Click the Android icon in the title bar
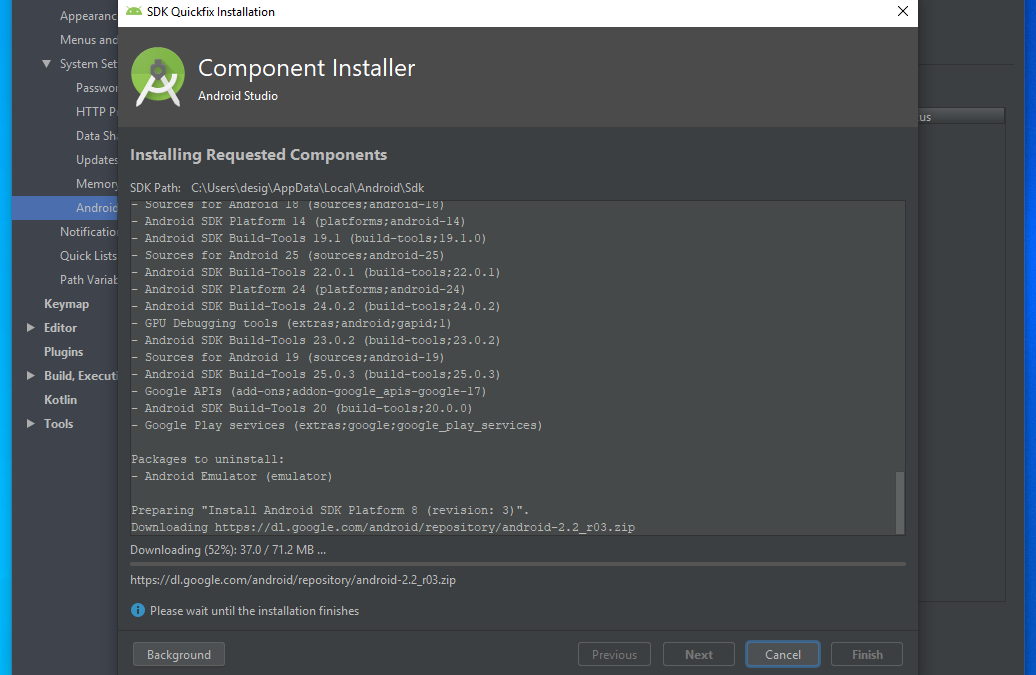Viewport: 1036px width, 675px height. (134, 11)
